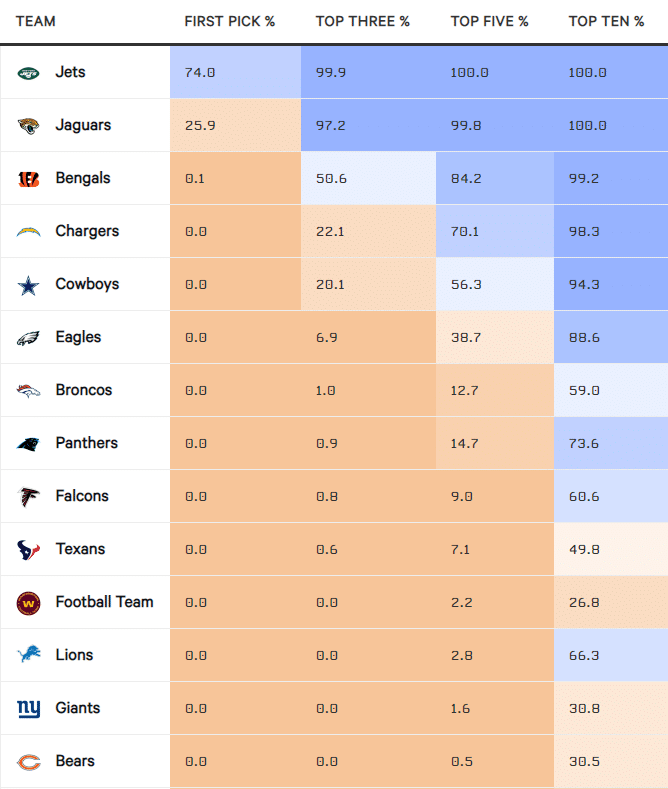668x789 pixels.
Task: Click the Cowboys star logo
Action: [28, 285]
